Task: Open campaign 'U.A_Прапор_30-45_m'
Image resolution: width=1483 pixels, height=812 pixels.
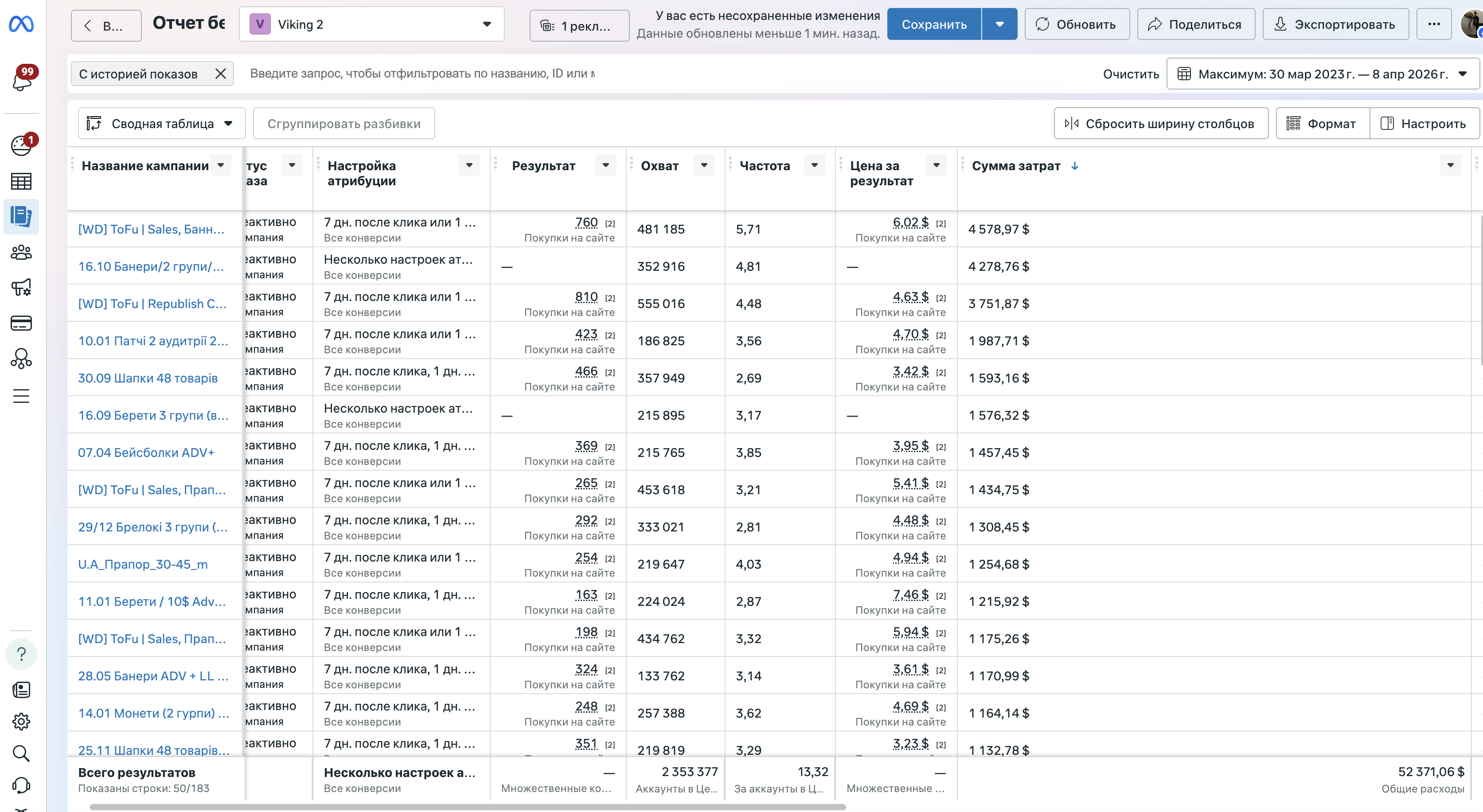Action: (143, 564)
